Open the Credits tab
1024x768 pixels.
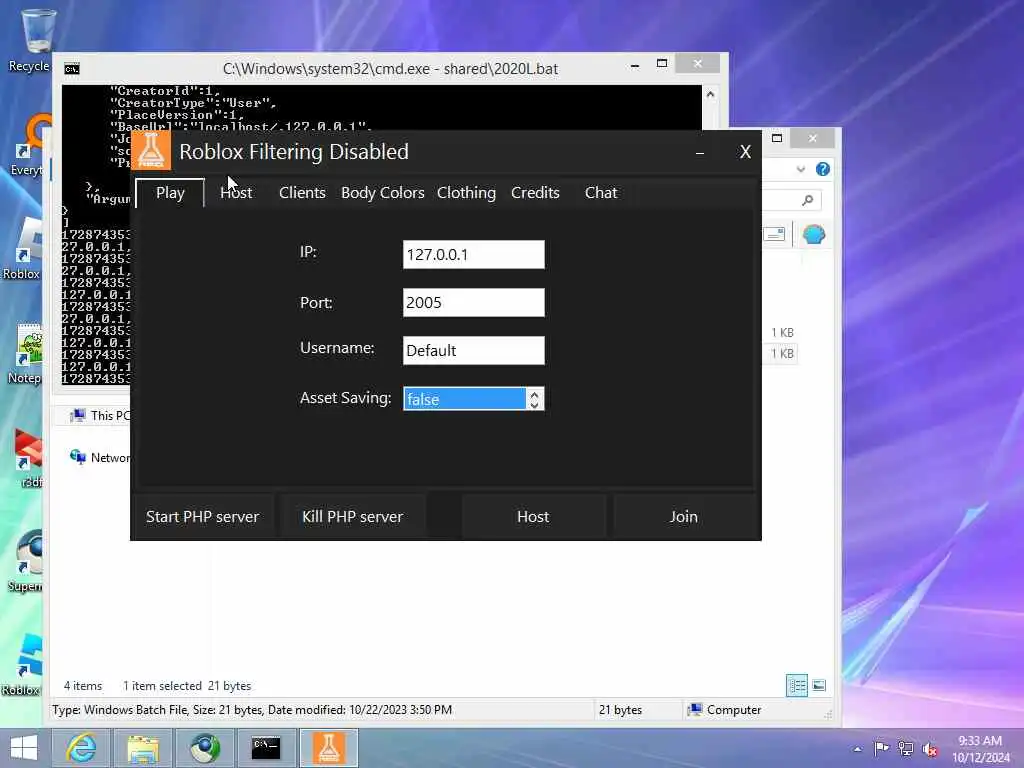tap(535, 193)
